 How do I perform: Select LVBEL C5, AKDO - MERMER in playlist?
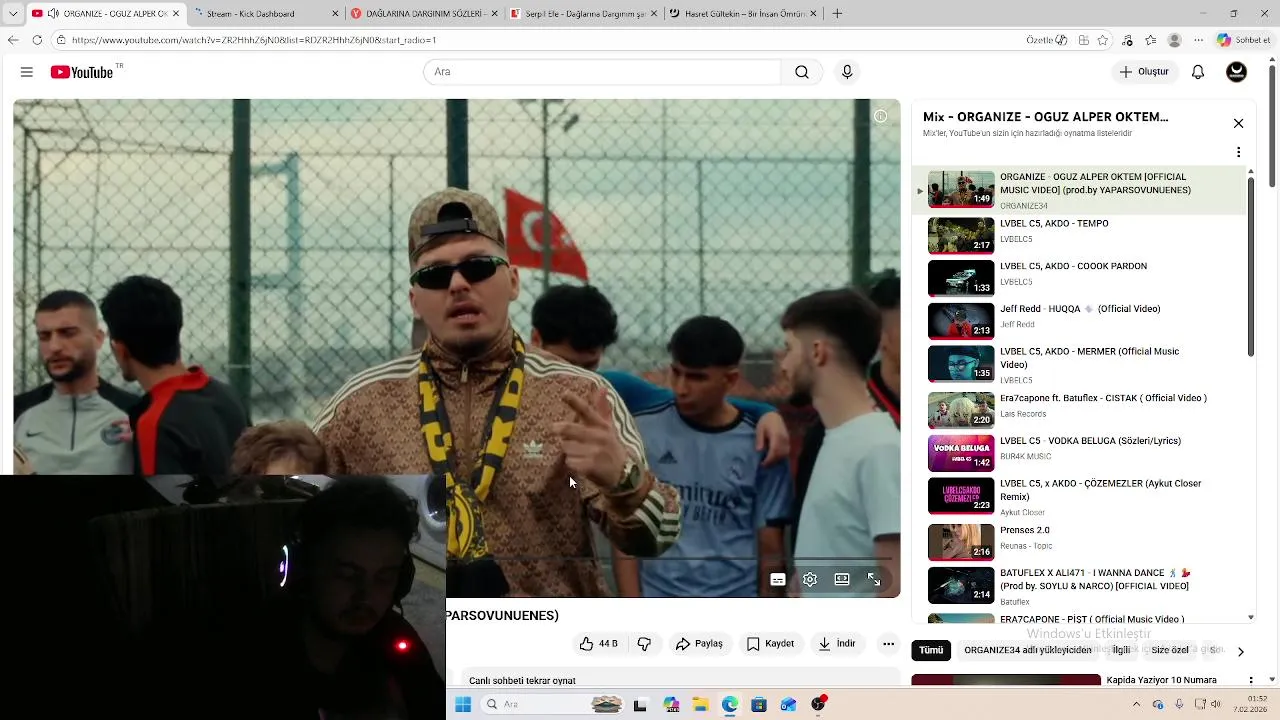click(x=1081, y=364)
